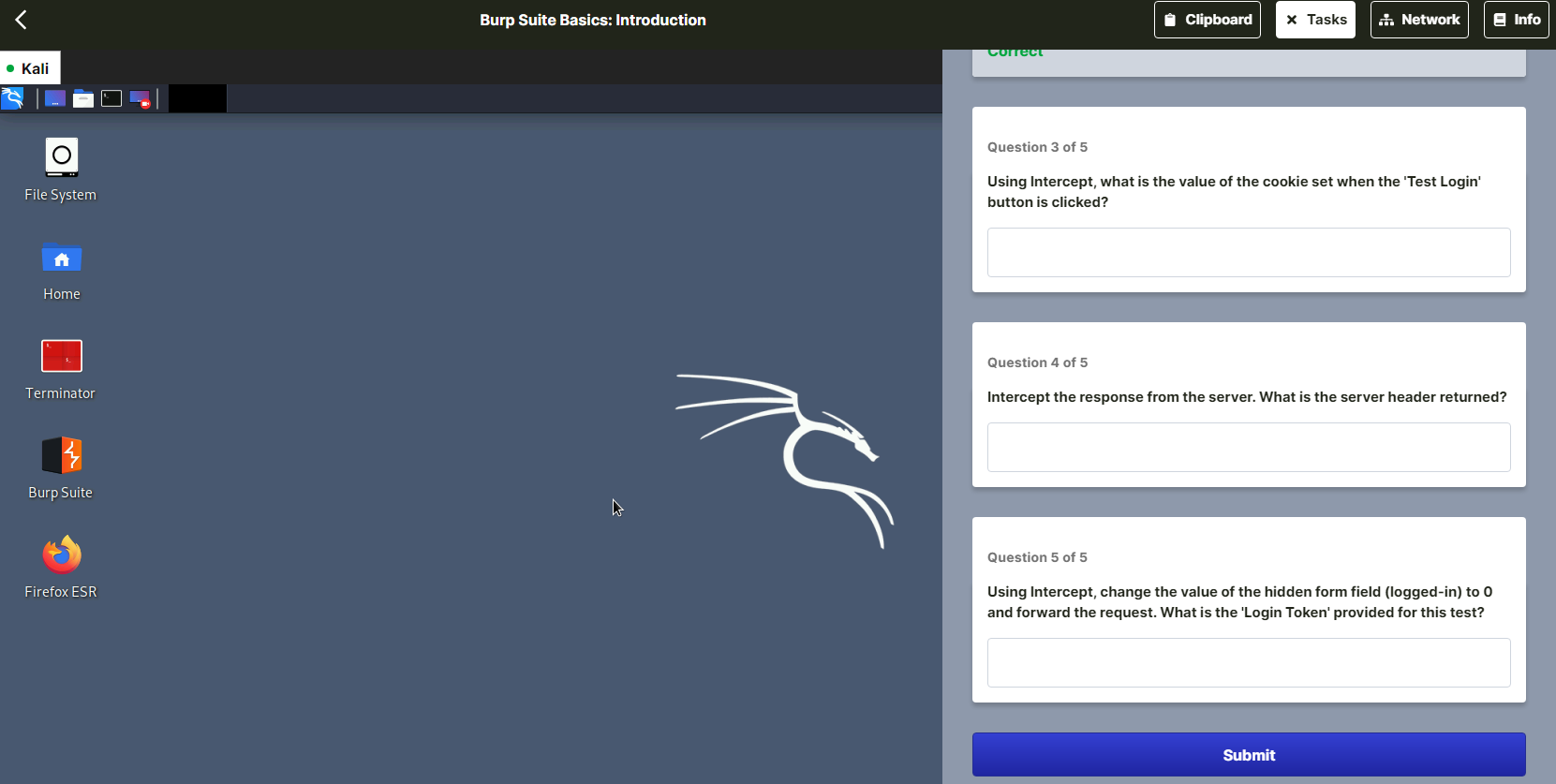Select the black workspace switcher box
1556x784 pixels.
pyautogui.click(x=198, y=98)
